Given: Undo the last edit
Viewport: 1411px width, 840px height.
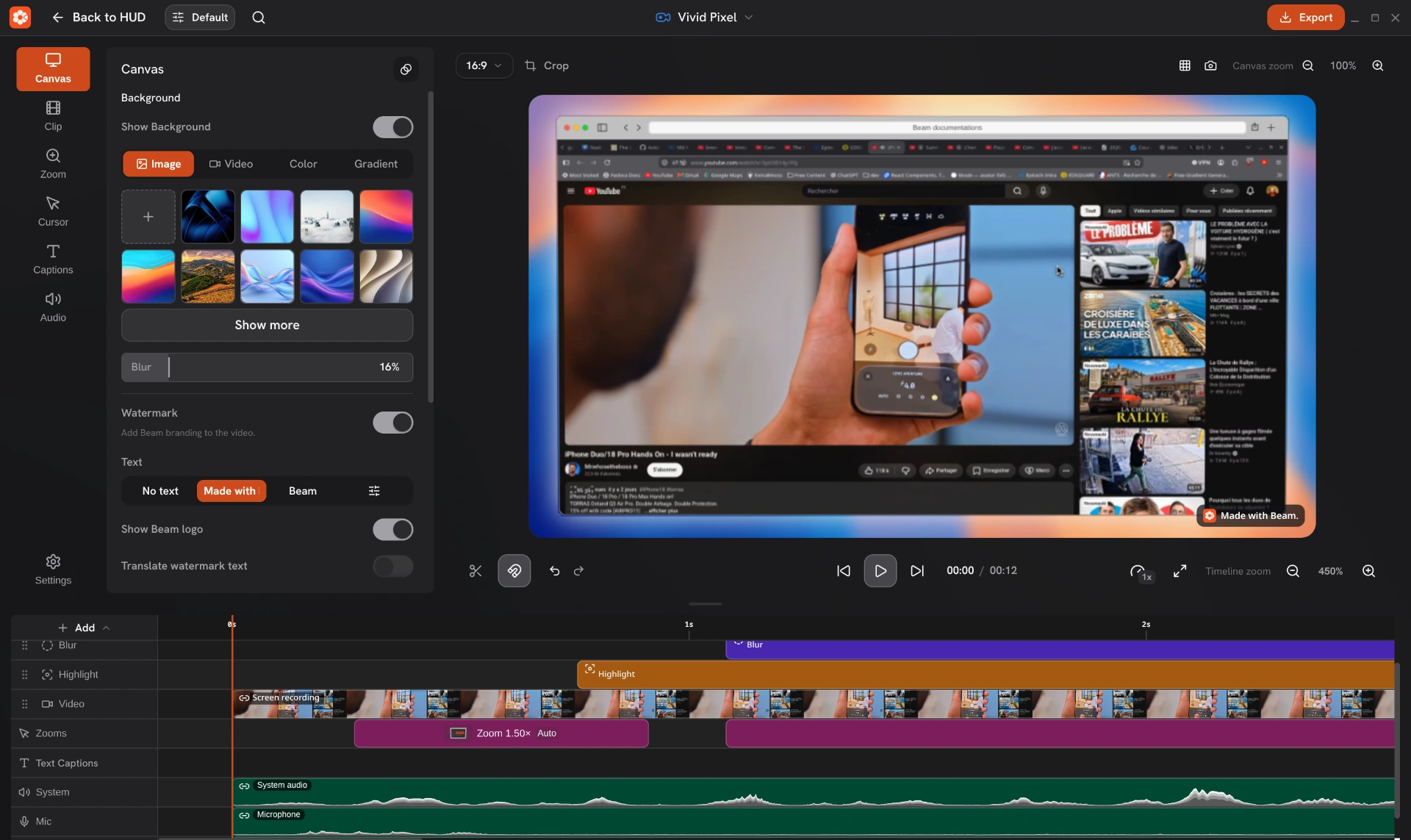Looking at the screenshot, I should 555,571.
